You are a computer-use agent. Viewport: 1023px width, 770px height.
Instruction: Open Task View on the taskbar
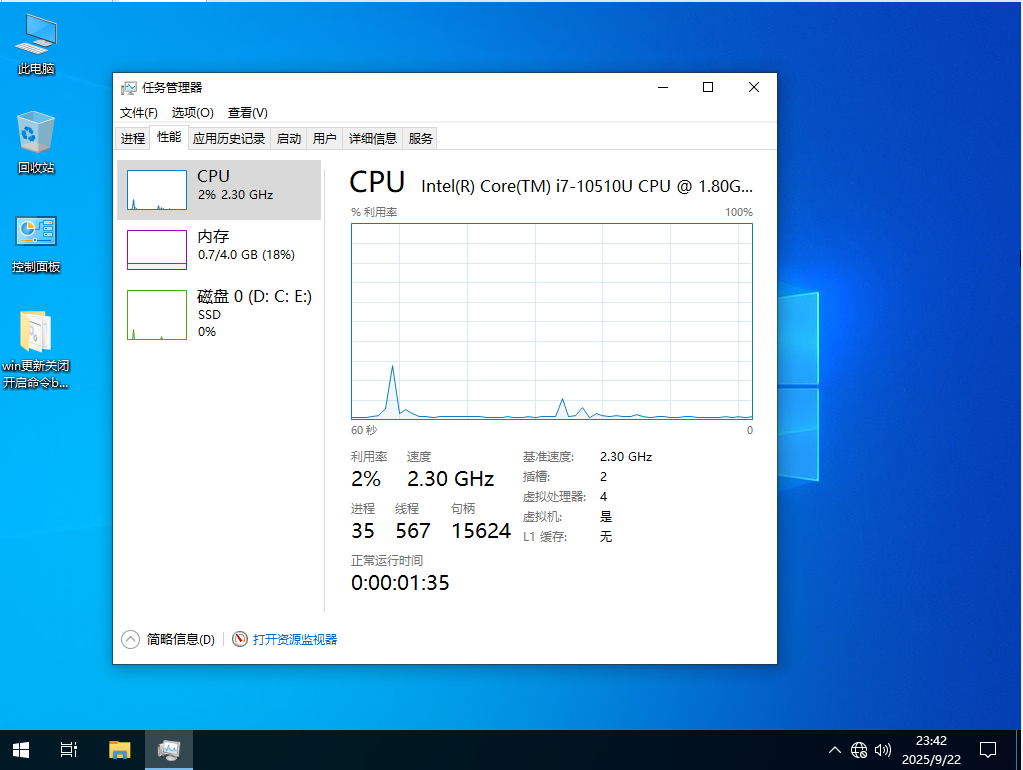tap(69, 750)
